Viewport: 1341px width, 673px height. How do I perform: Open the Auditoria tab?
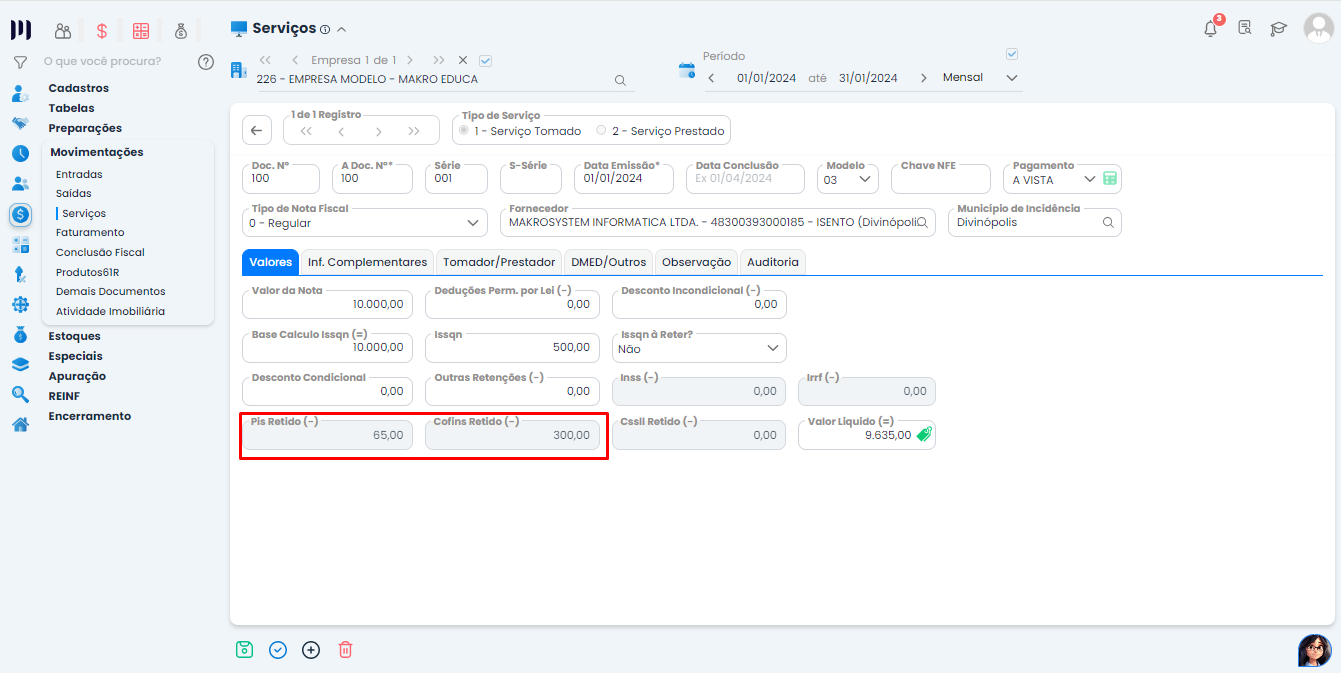[x=772, y=262]
